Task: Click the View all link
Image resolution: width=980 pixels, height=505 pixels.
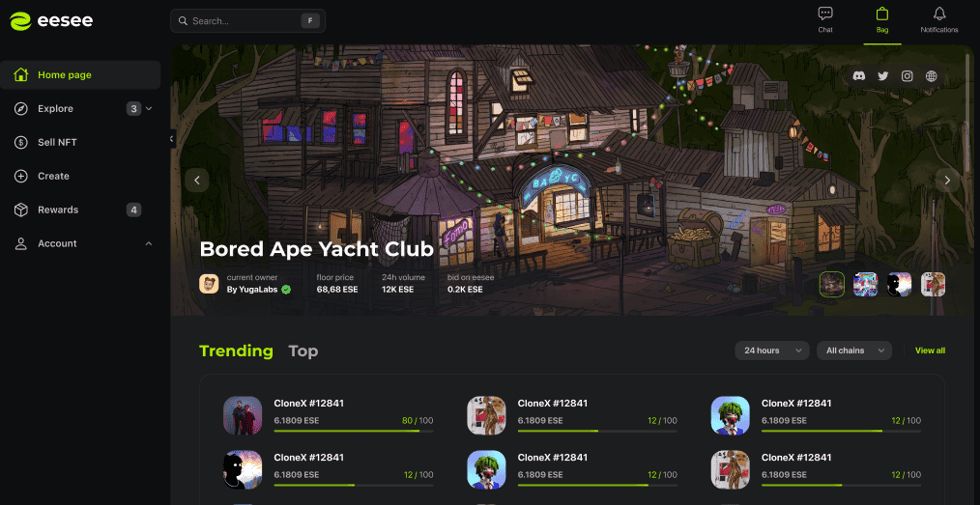Action: tap(930, 351)
